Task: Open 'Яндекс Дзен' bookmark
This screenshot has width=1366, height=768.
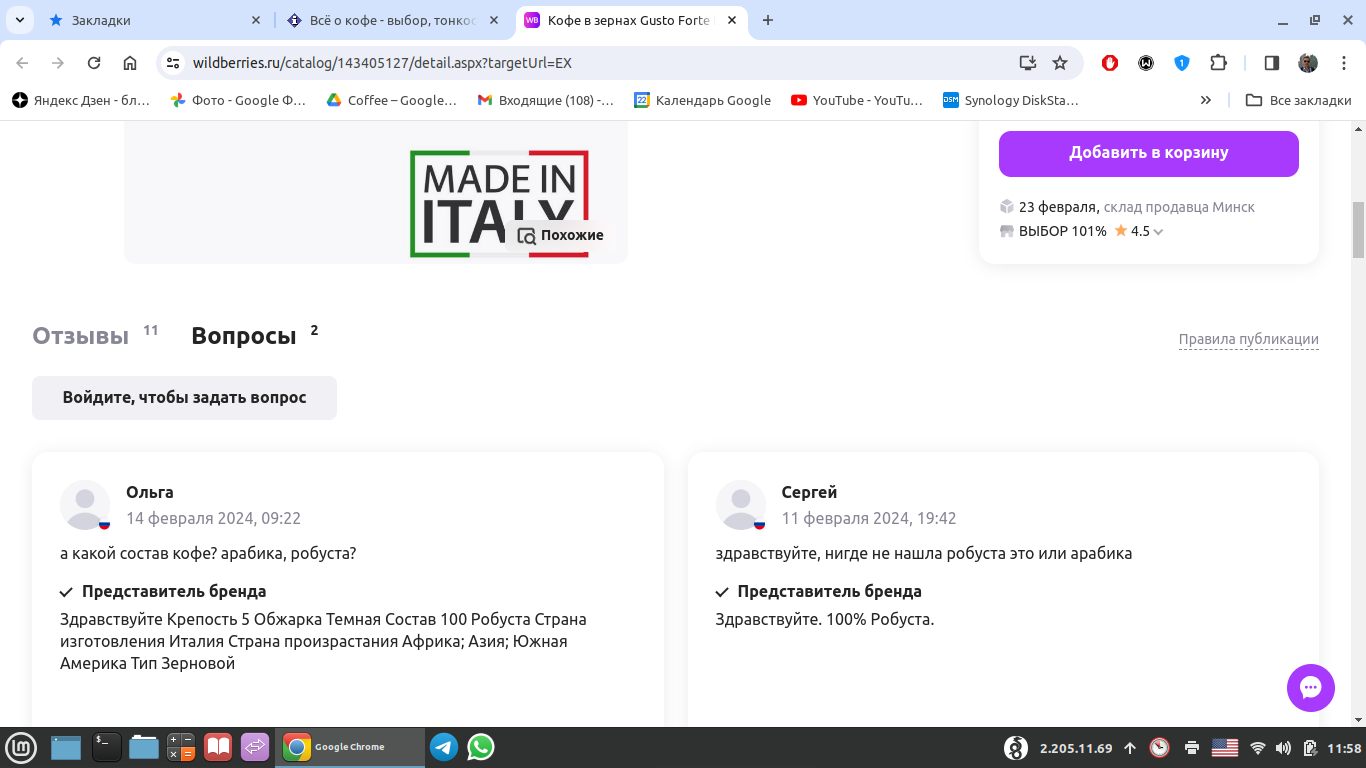Action: (x=81, y=100)
